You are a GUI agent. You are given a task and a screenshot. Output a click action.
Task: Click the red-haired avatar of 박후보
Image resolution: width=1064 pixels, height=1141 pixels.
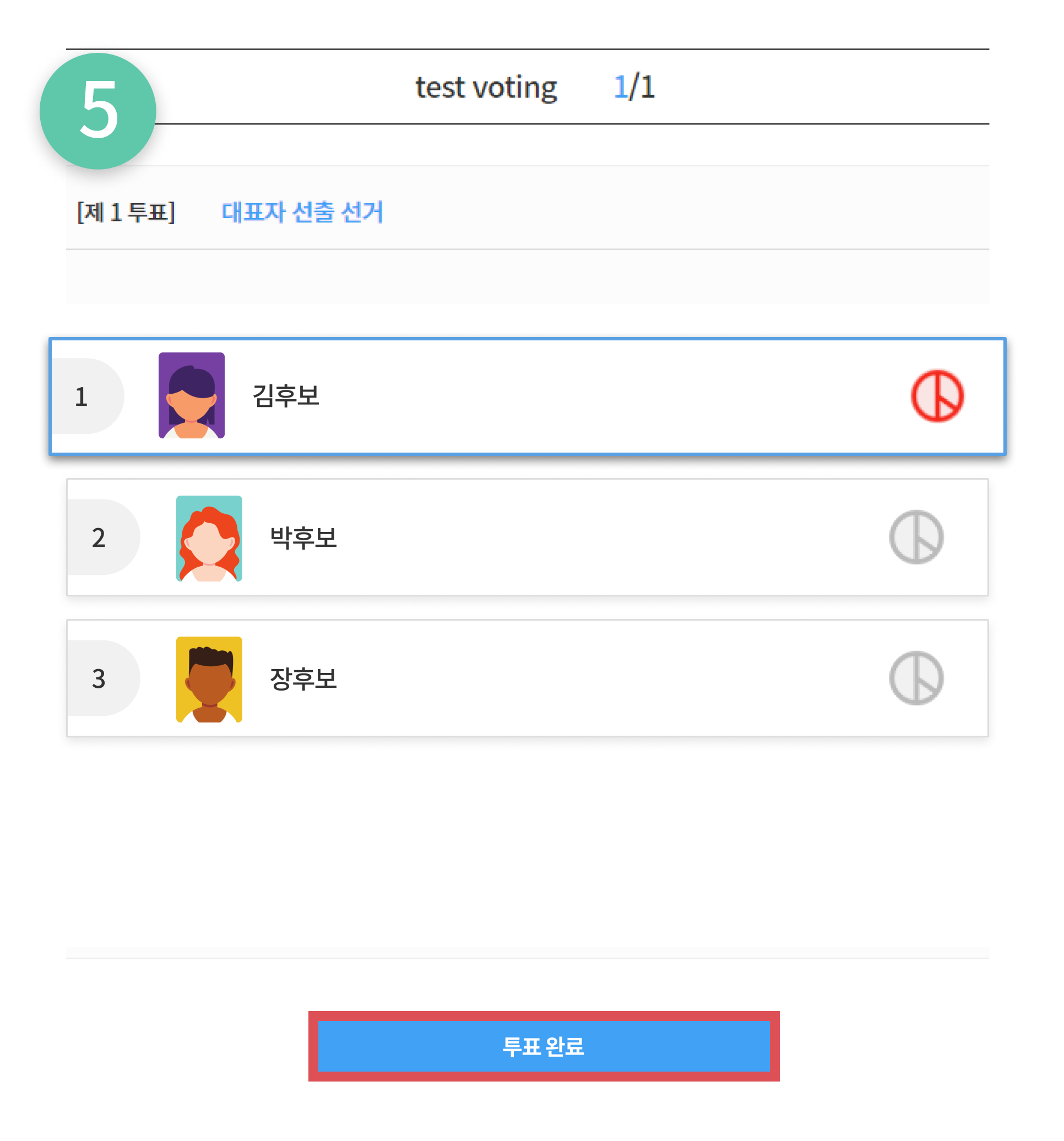click(x=209, y=539)
